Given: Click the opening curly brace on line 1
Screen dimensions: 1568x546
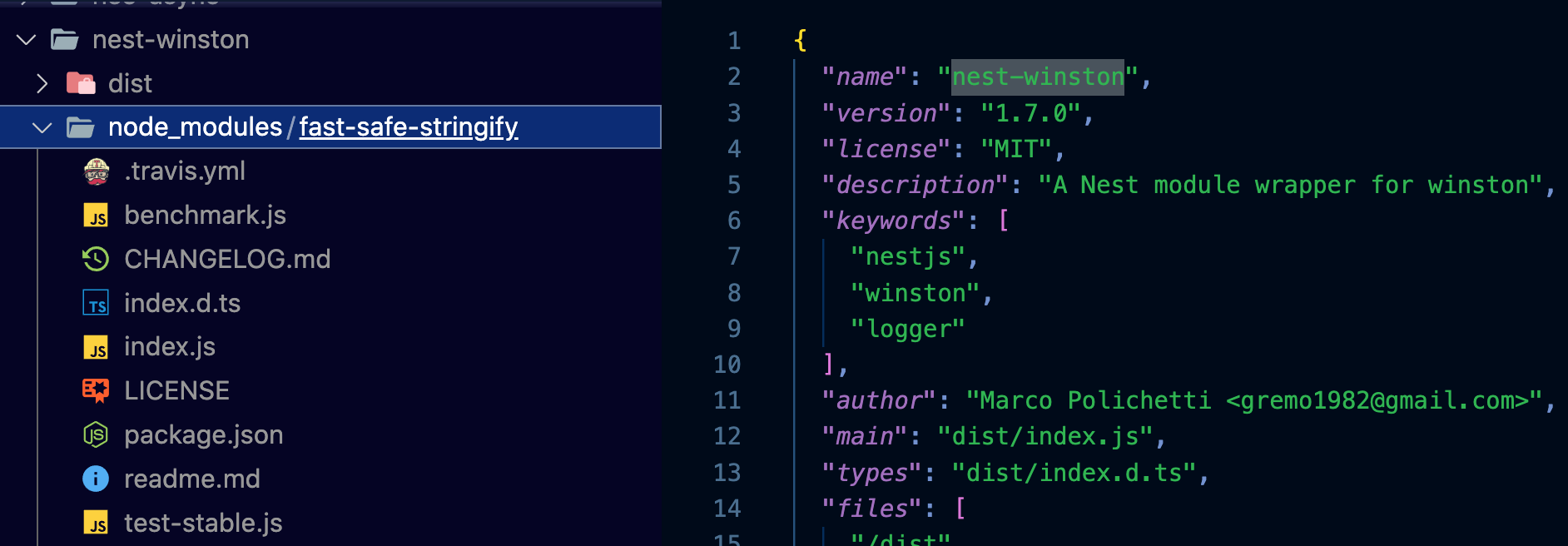Looking at the screenshot, I should 800,40.
